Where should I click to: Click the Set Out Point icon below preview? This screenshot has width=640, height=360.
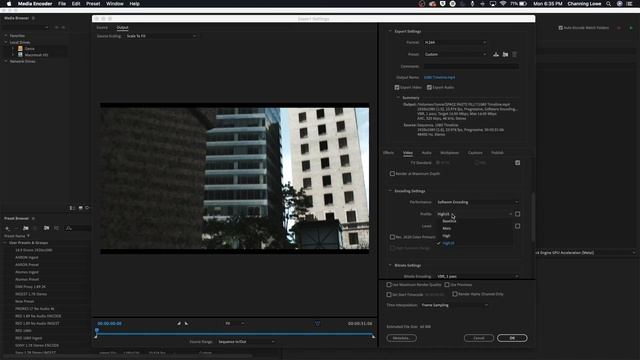click(187, 323)
